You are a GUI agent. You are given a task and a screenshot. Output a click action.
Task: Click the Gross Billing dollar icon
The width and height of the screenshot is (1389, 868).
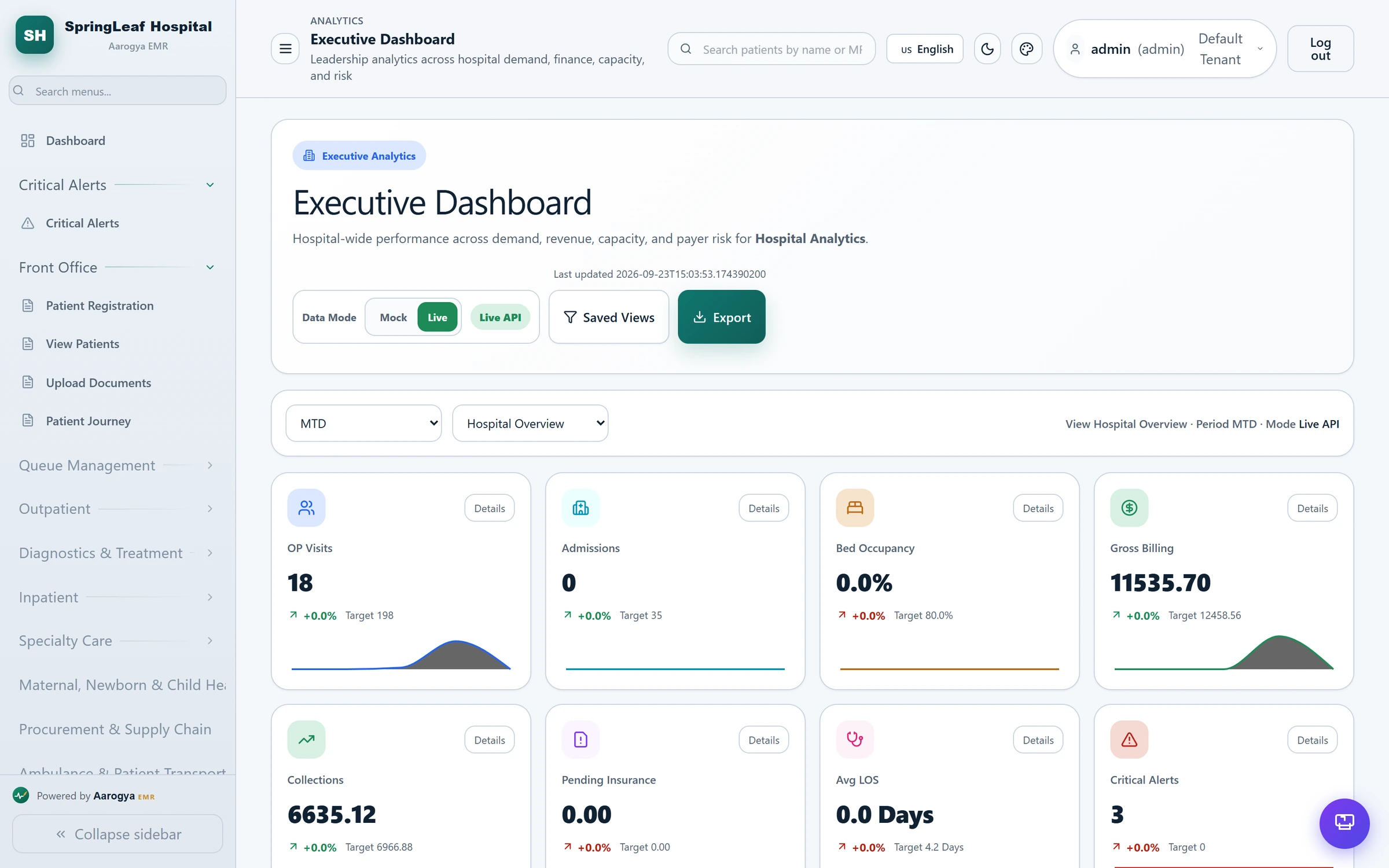[1129, 508]
